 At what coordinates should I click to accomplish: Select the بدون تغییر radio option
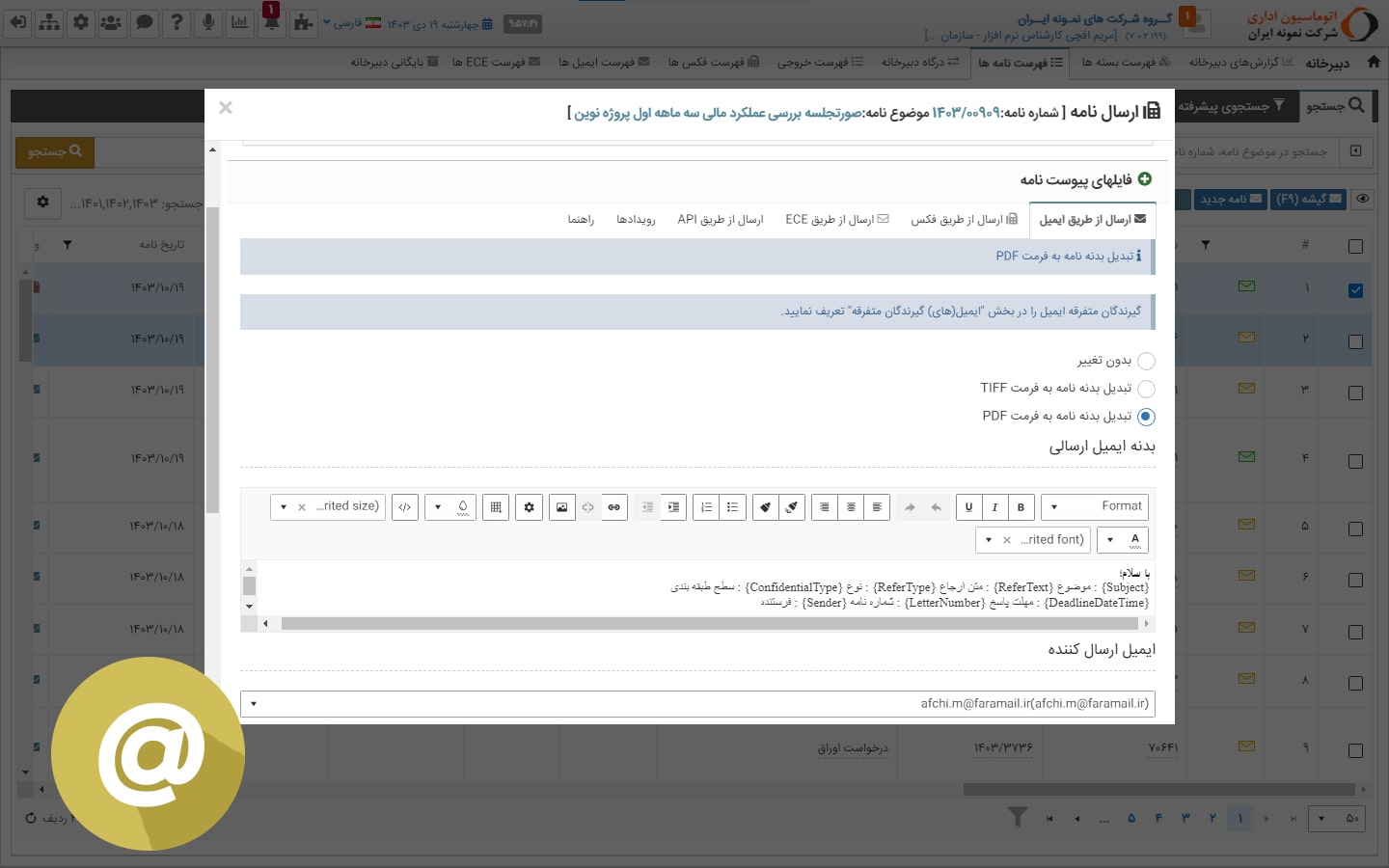point(1146,362)
